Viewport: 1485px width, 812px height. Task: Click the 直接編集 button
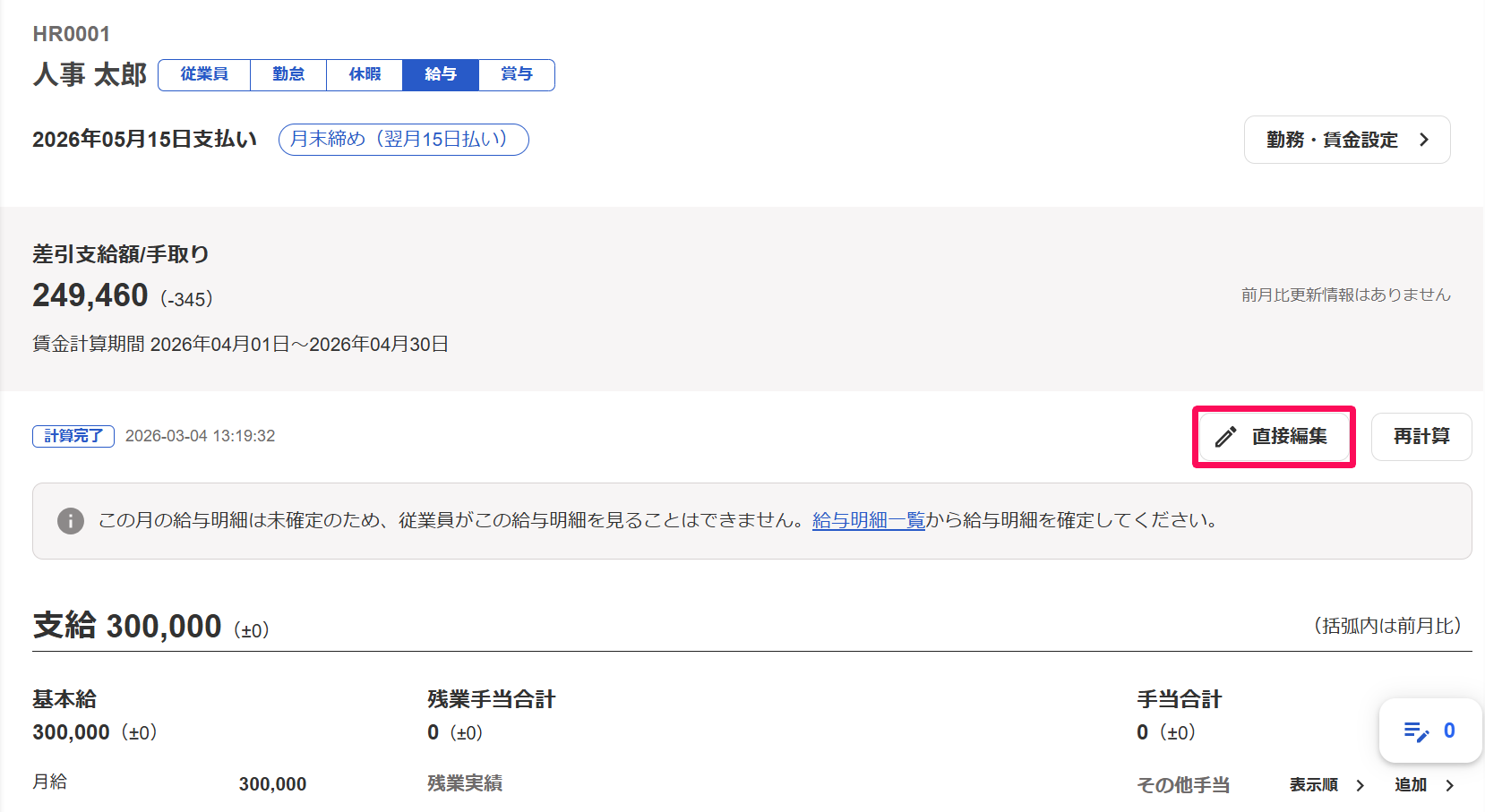pyautogui.click(x=1274, y=436)
